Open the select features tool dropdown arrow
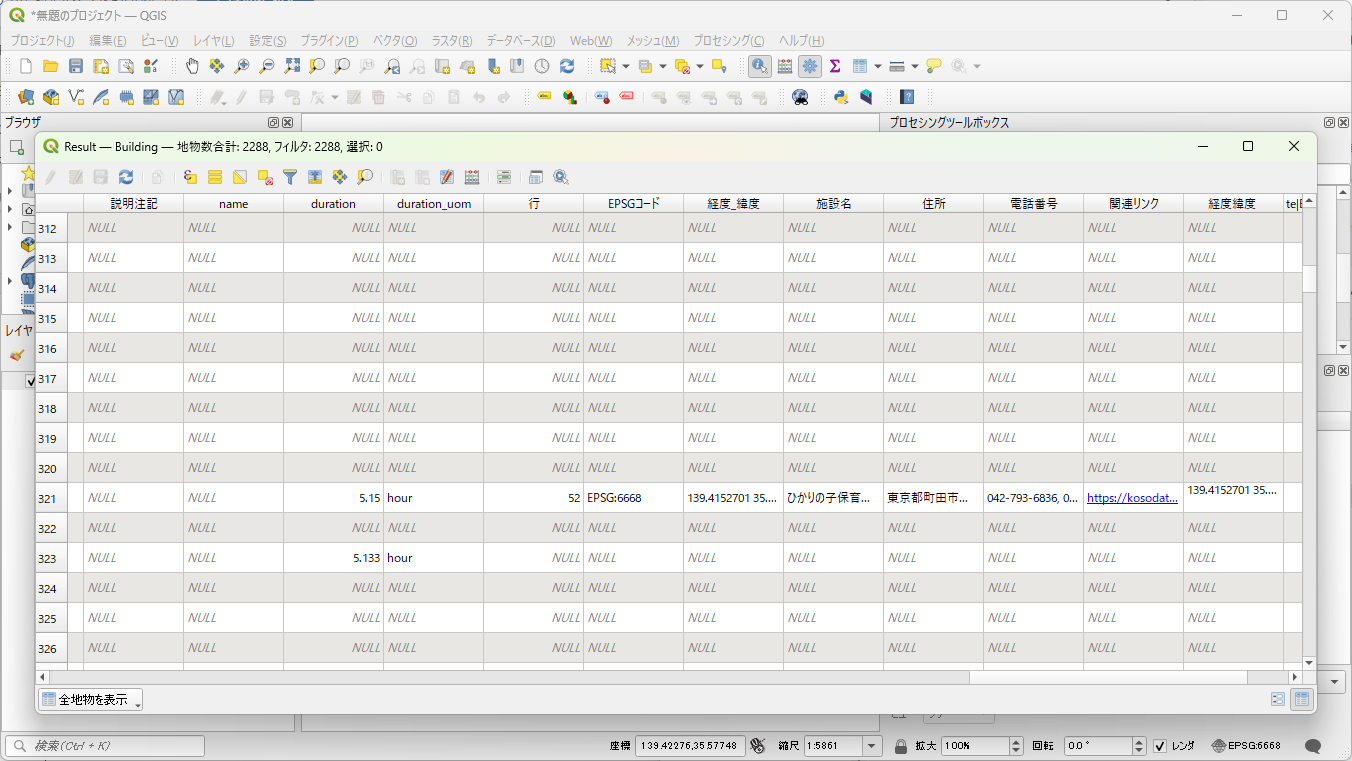Viewport: 1352px width, 761px height. click(x=626, y=67)
